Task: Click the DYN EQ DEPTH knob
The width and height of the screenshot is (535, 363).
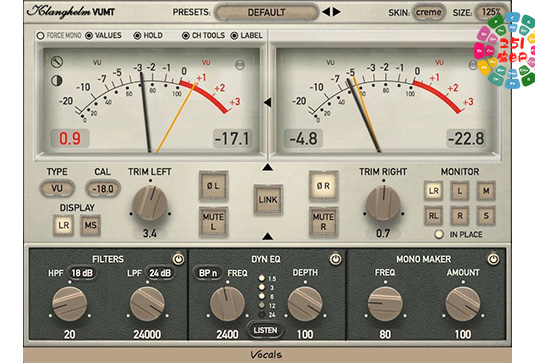Action: tap(305, 304)
